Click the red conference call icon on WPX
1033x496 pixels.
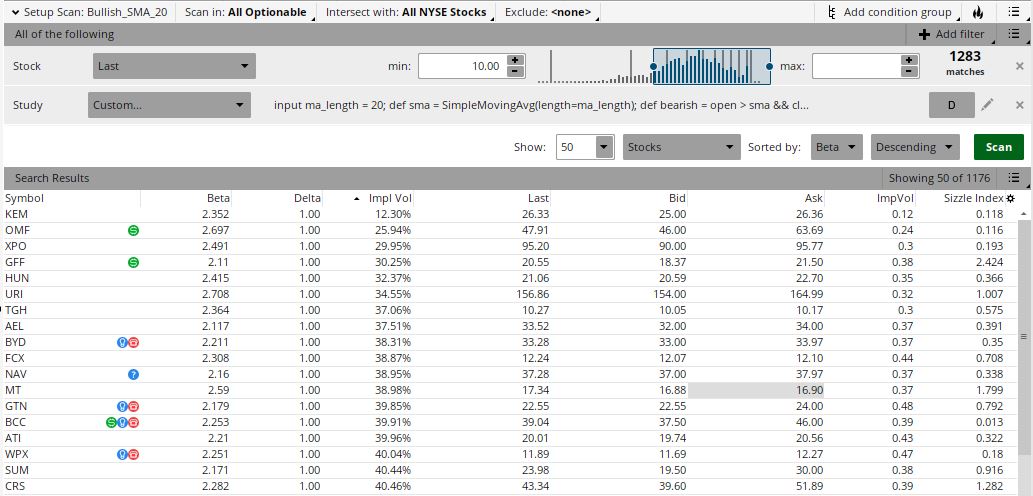(133, 454)
